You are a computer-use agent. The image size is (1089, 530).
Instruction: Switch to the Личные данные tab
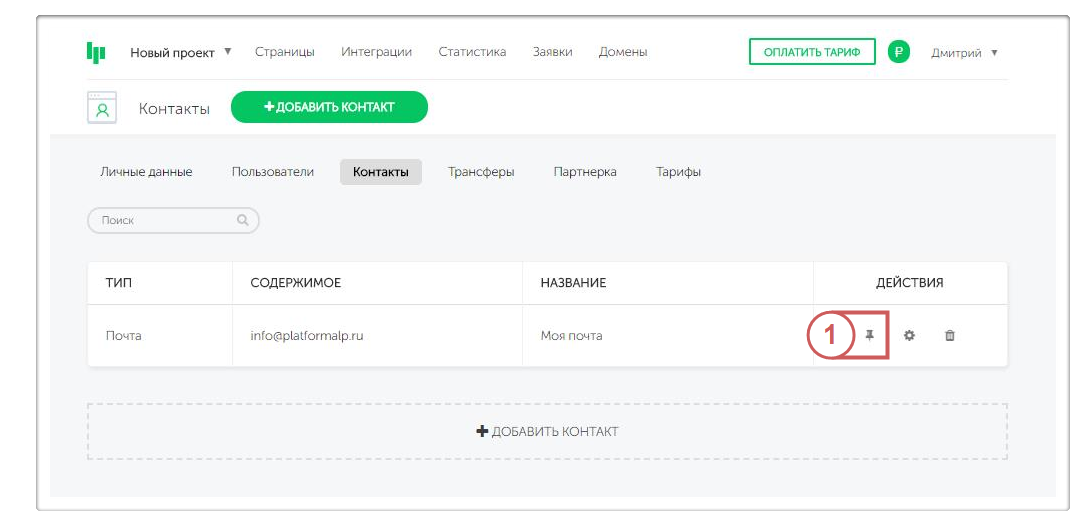[x=146, y=172]
